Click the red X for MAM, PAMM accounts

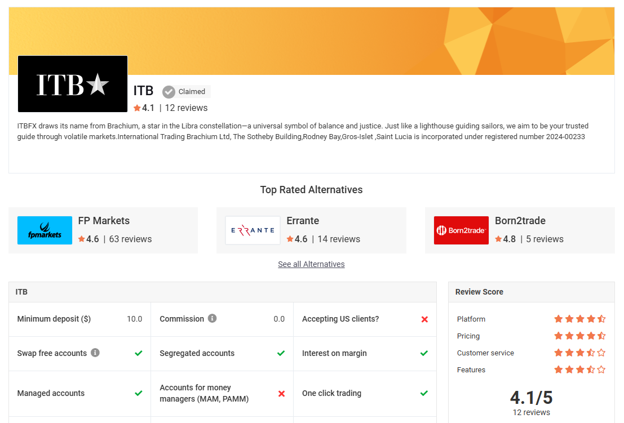[281, 394]
